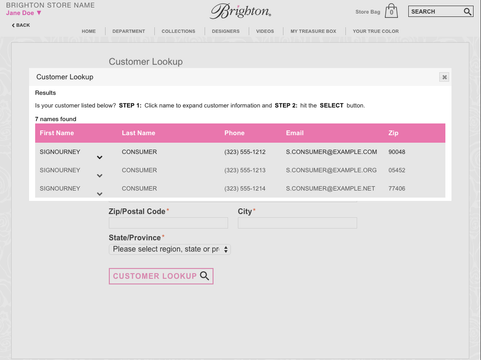
Task: Open the Collections menu
Action: 178,31
